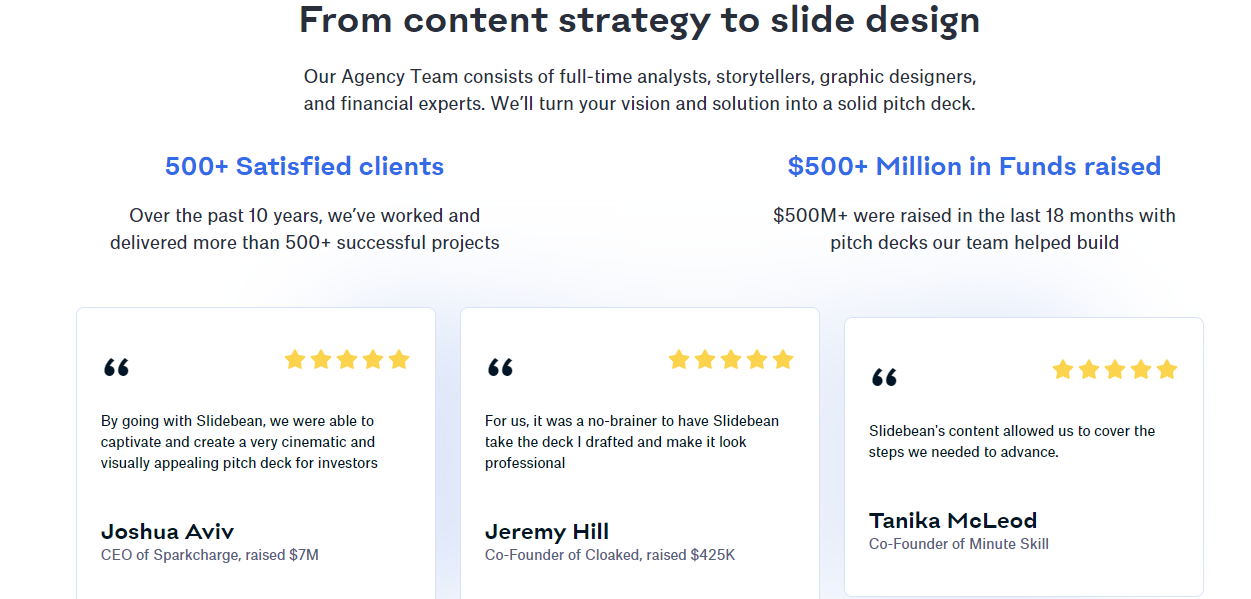
Task: Click the '500+ Satisfied clients' heading
Action: [x=305, y=166]
